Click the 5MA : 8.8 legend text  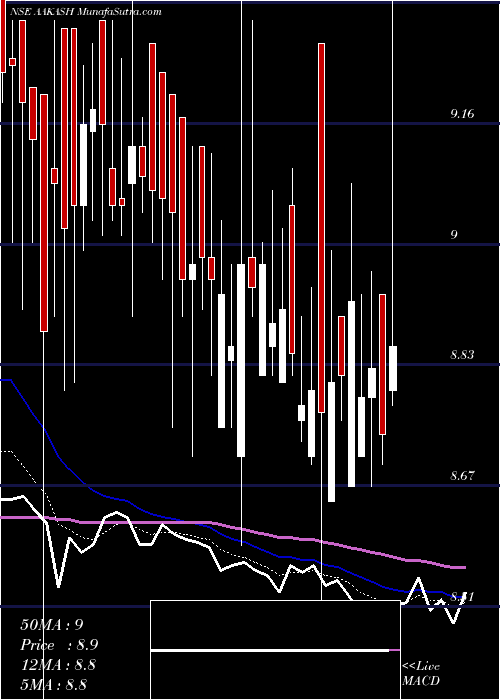click(53, 684)
